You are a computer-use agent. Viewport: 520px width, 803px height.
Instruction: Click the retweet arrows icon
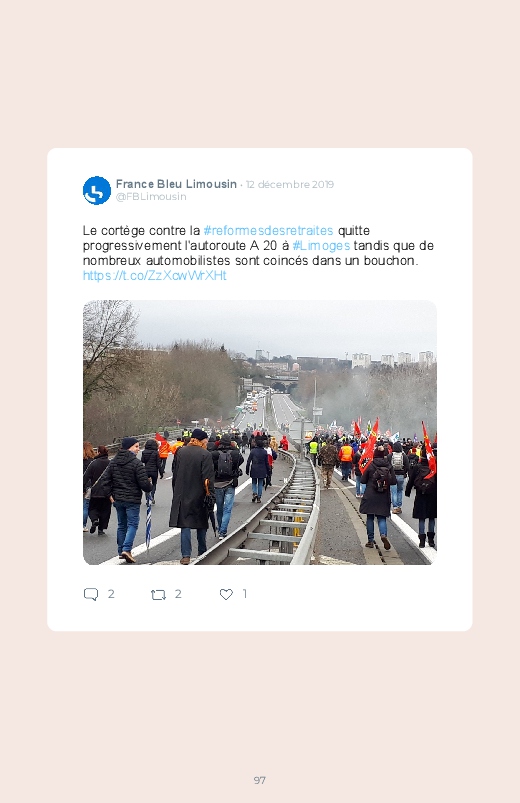coord(158,595)
